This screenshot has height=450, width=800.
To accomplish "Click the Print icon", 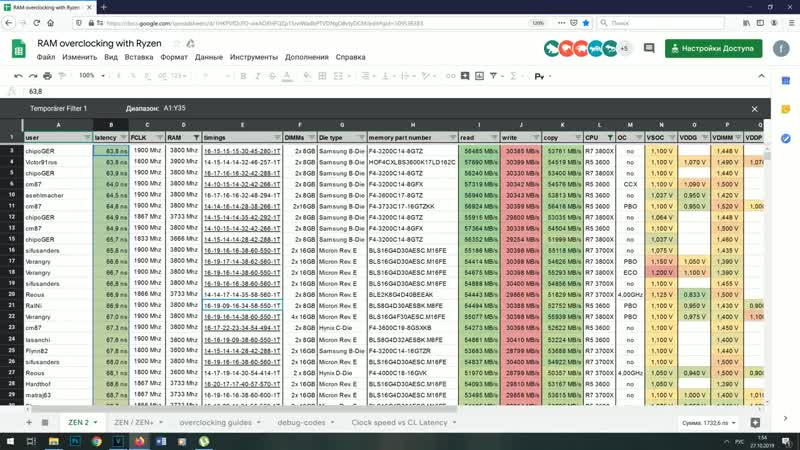I will click(47, 76).
